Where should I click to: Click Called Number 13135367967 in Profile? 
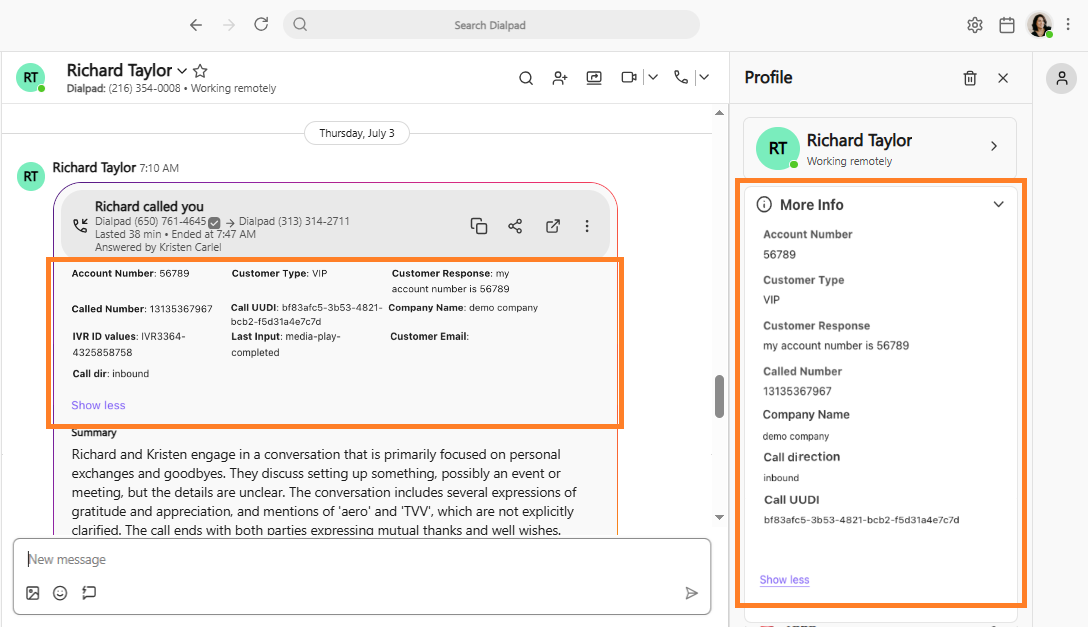tap(797, 391)
